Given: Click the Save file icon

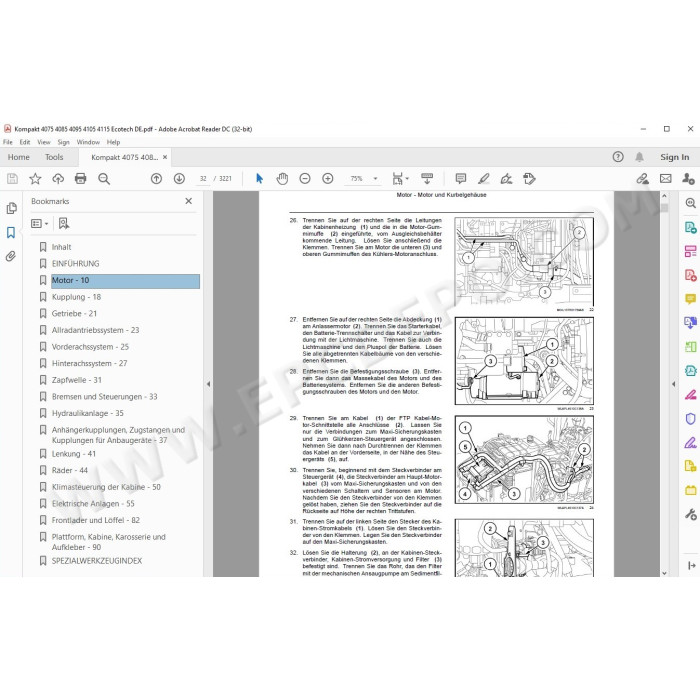Looking at the screenshot, I should coord(12,179).
